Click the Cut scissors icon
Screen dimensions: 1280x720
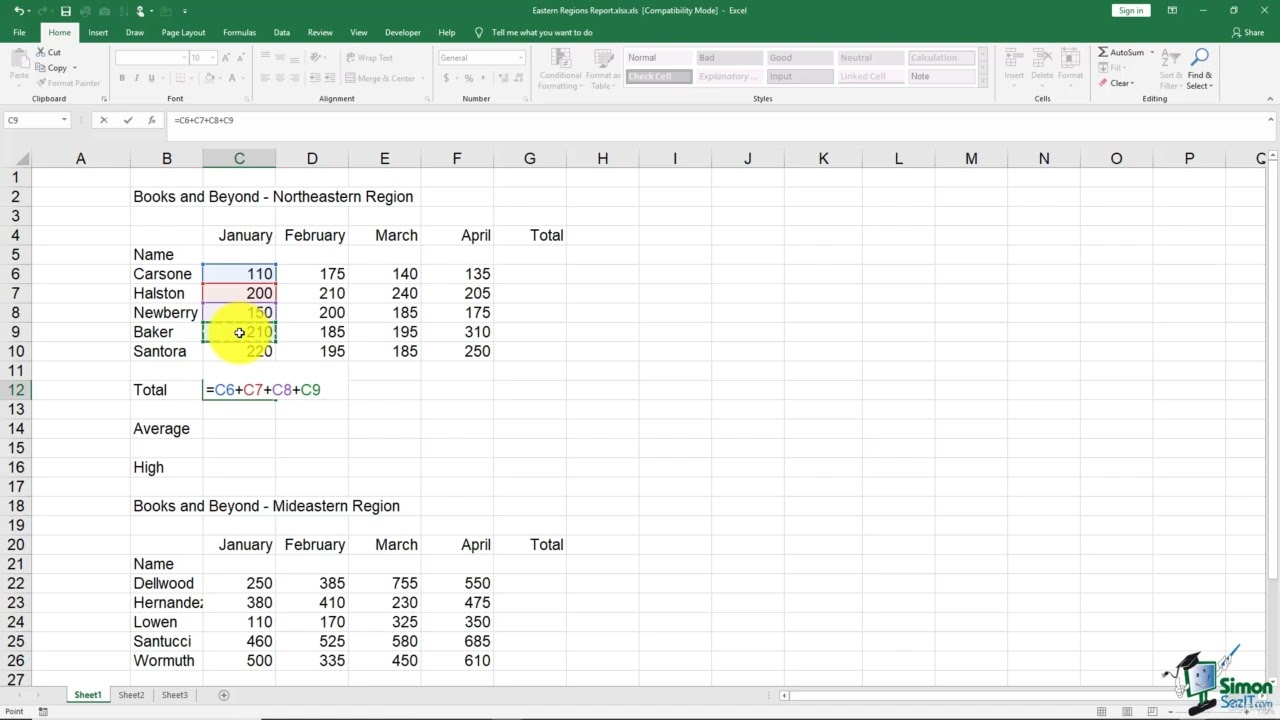[x=41, y=52]
